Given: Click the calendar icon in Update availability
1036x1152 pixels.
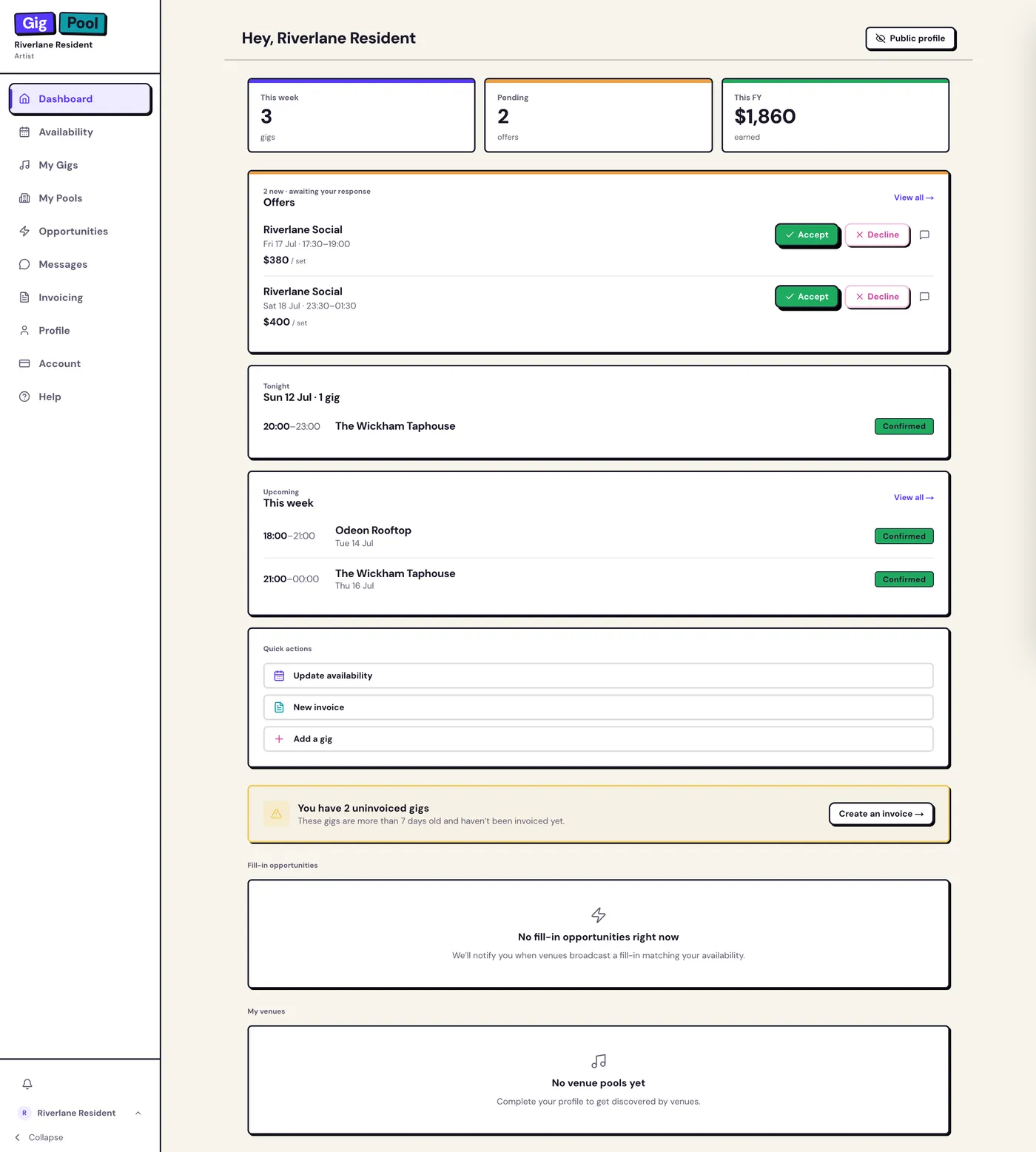Looking at the screenshot, I should coord(279,676).
